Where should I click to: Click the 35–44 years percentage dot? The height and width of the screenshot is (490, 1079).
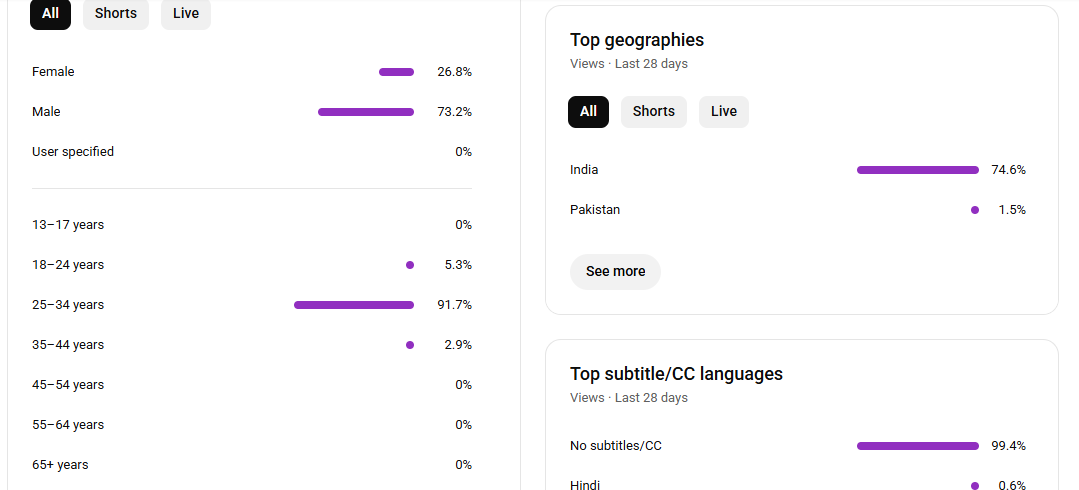pos(410,345)
